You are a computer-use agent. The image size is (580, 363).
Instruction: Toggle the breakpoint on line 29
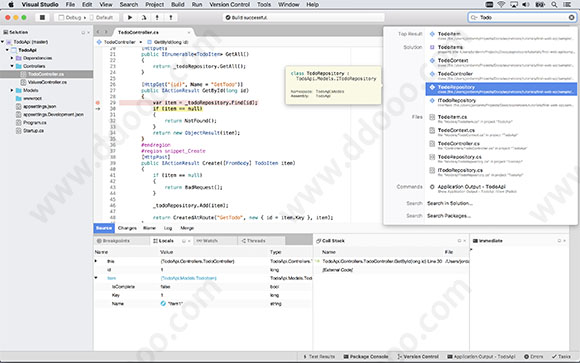pos(98,102)
